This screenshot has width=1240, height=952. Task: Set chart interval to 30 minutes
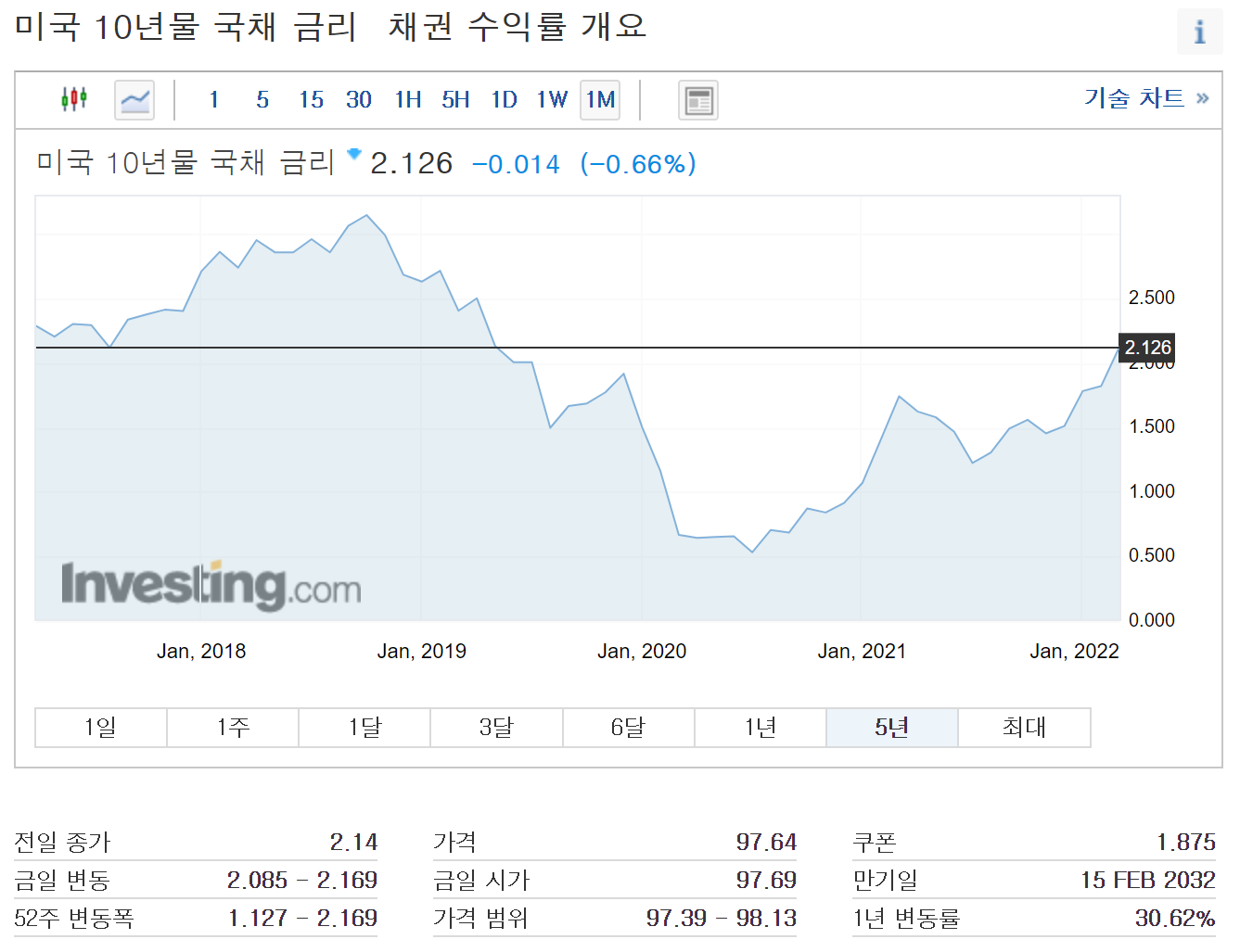359,99
